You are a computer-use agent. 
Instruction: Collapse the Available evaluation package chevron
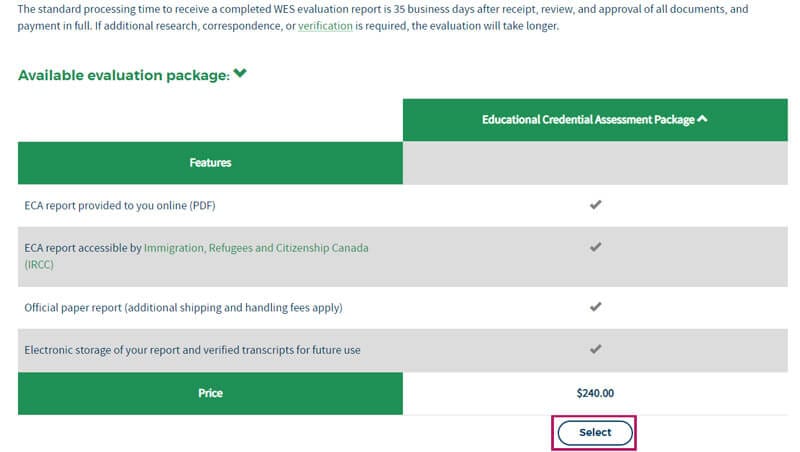coord(240,74)
